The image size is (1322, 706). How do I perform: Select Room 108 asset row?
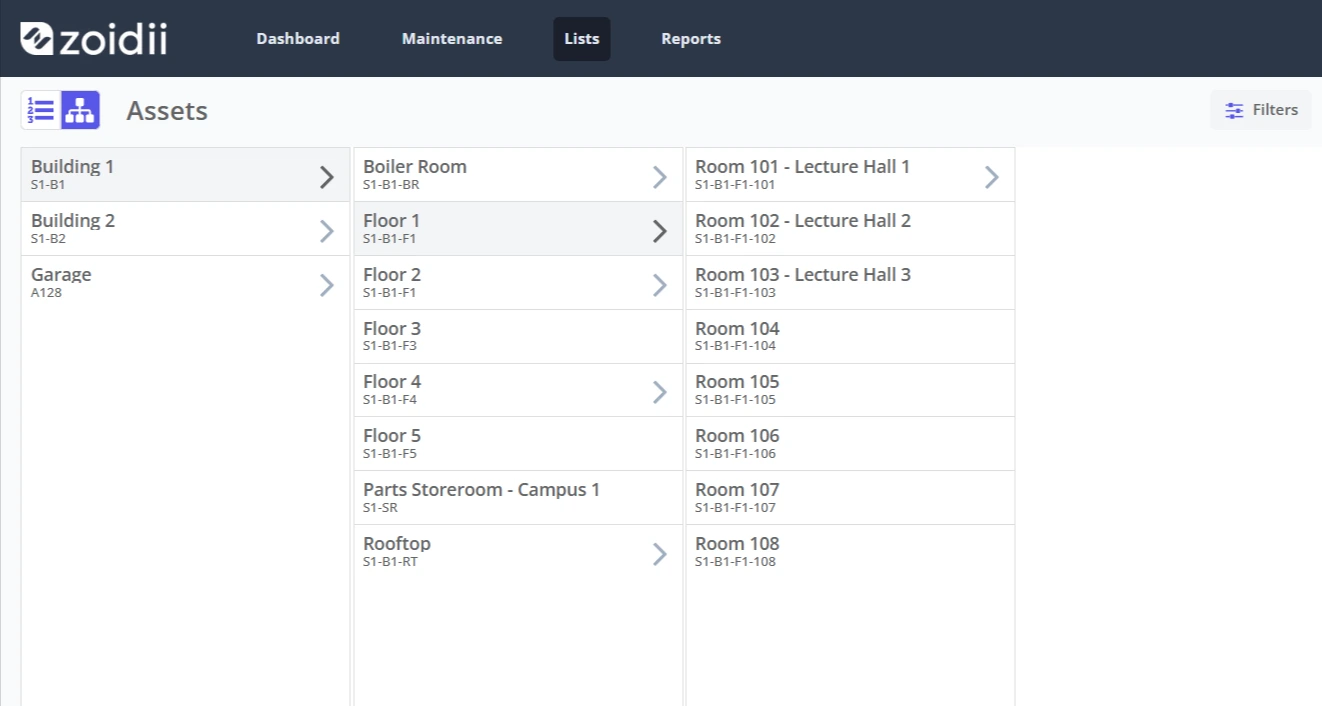(850, 552)
